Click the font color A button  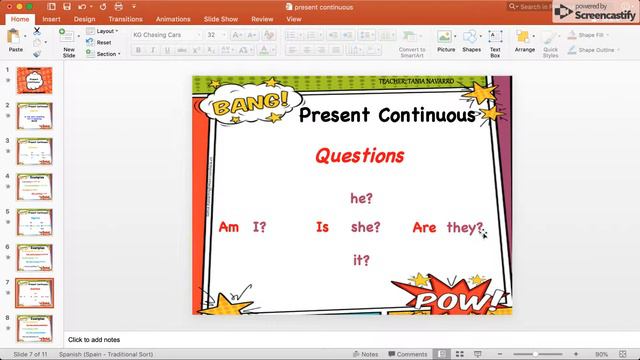click(x=264, y=50)
